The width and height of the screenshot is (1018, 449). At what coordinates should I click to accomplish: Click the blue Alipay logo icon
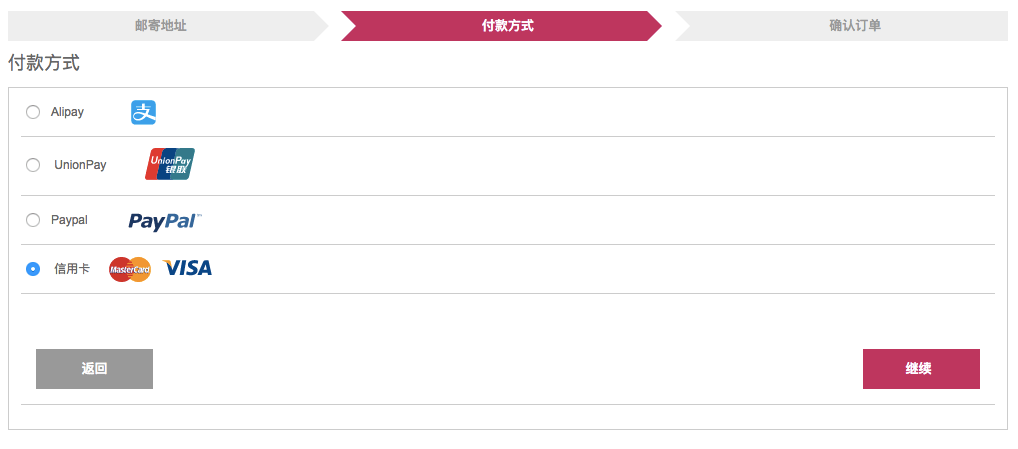click(143, 112)
